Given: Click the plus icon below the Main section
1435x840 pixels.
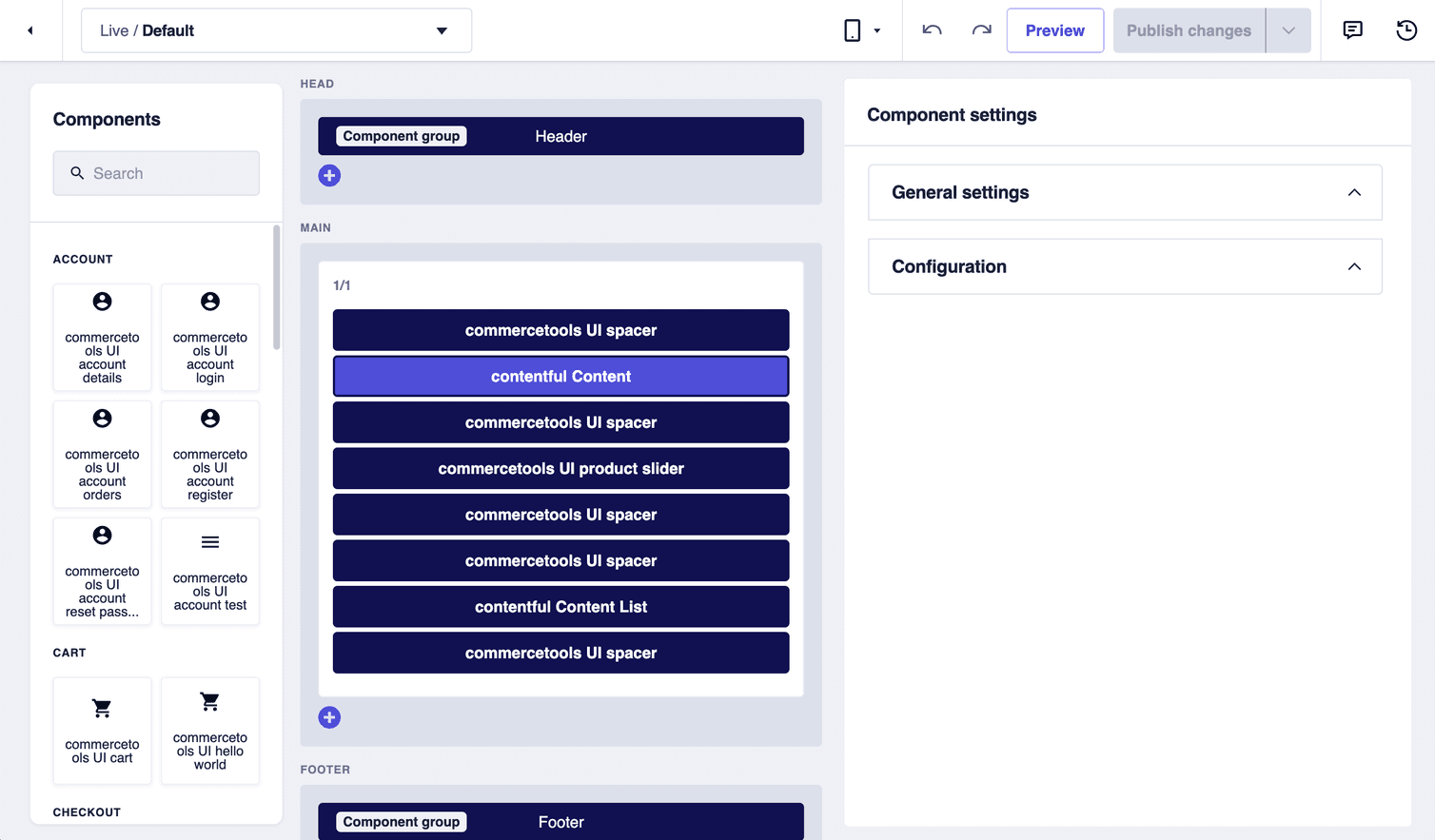Looking at the screenshot, I should click(329, 716).
